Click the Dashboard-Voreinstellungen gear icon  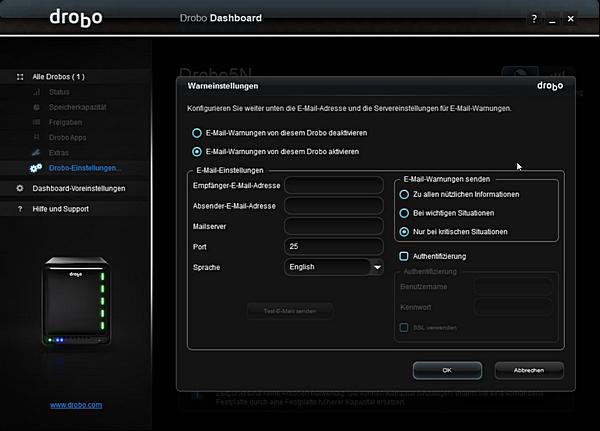pos(20,188)
